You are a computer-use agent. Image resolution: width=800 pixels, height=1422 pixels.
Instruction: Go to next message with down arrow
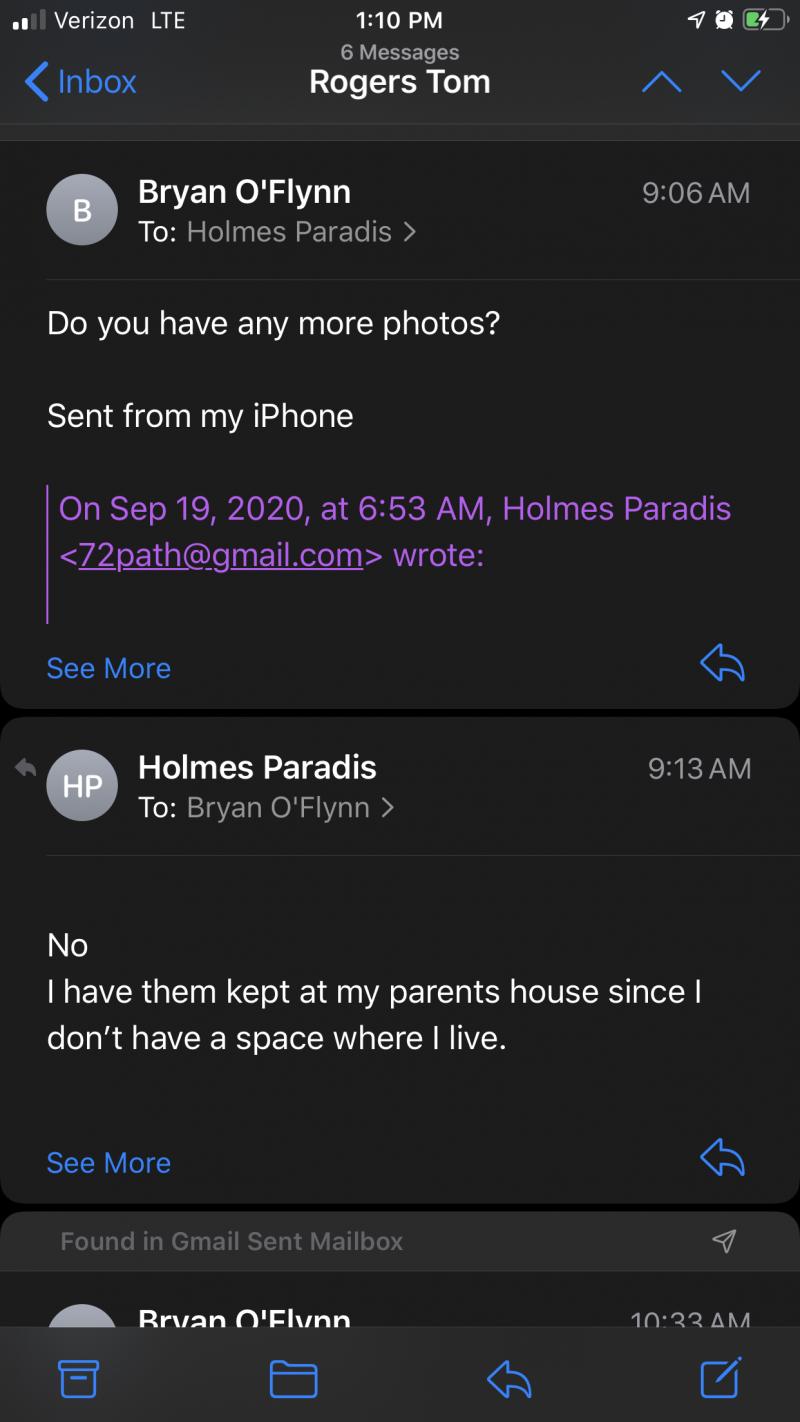tap(741, 81)
